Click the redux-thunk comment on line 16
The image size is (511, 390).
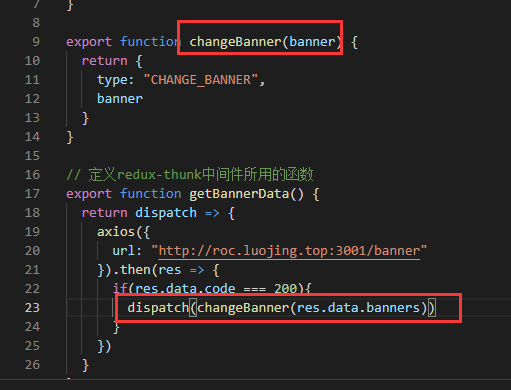pos(190,175)
